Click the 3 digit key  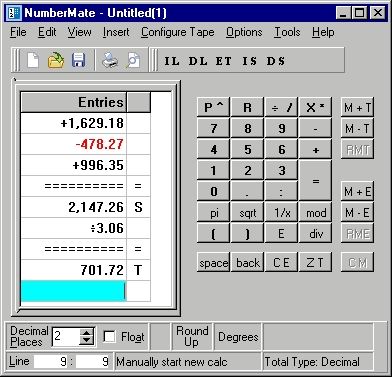(281, 170)
